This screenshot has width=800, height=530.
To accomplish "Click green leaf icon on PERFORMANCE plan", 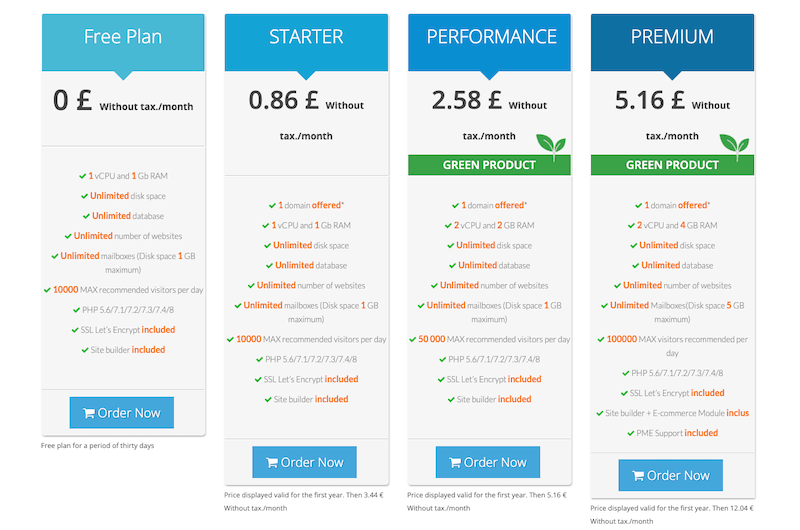I will [551, 147].
